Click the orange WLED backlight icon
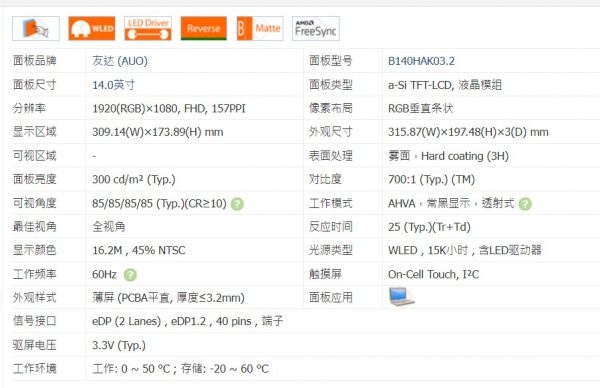The width and height of the screenshot is (600, 388). (x=92, y=28)
